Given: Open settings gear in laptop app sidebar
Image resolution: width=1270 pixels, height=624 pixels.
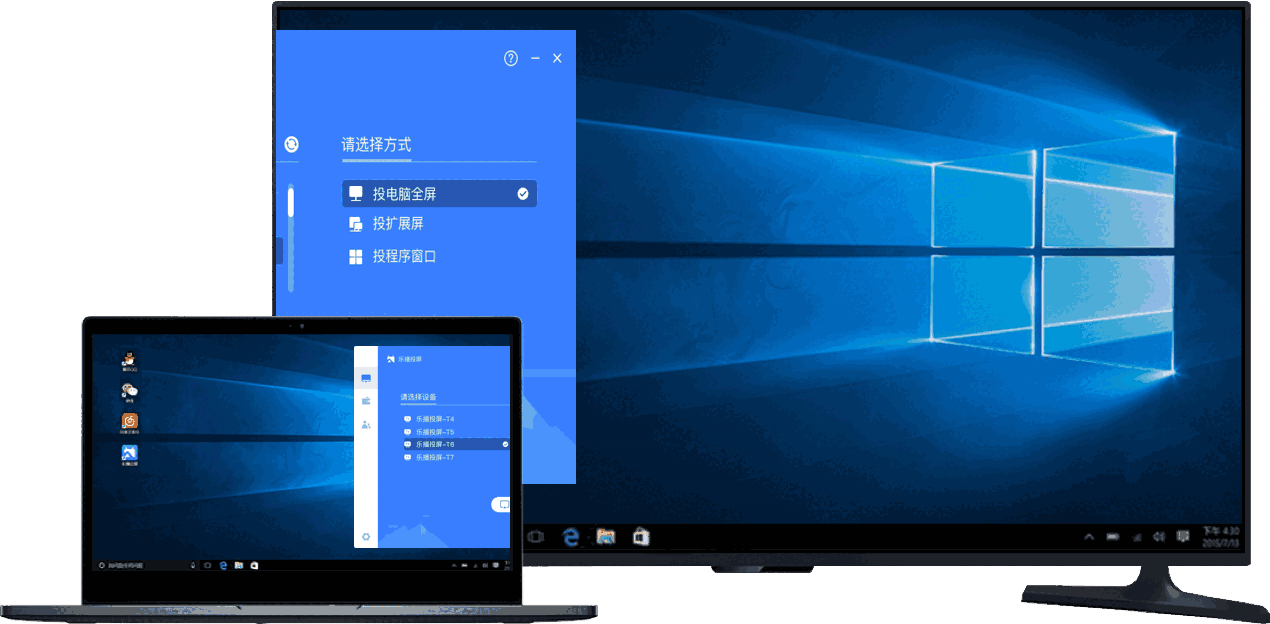Looking at the screenshot, I should [366, 537].
